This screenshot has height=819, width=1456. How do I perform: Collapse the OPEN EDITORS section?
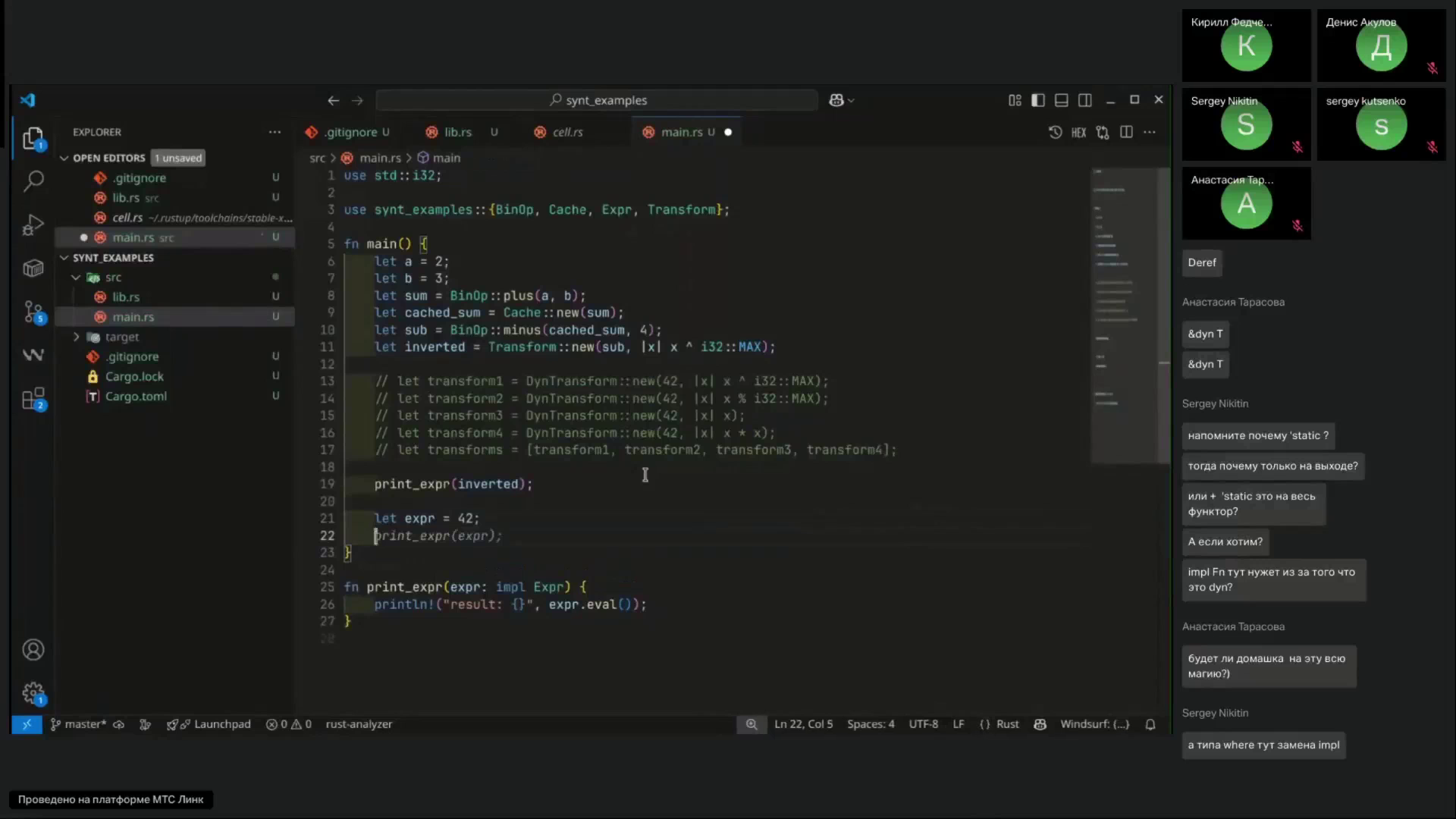[64, 158]
